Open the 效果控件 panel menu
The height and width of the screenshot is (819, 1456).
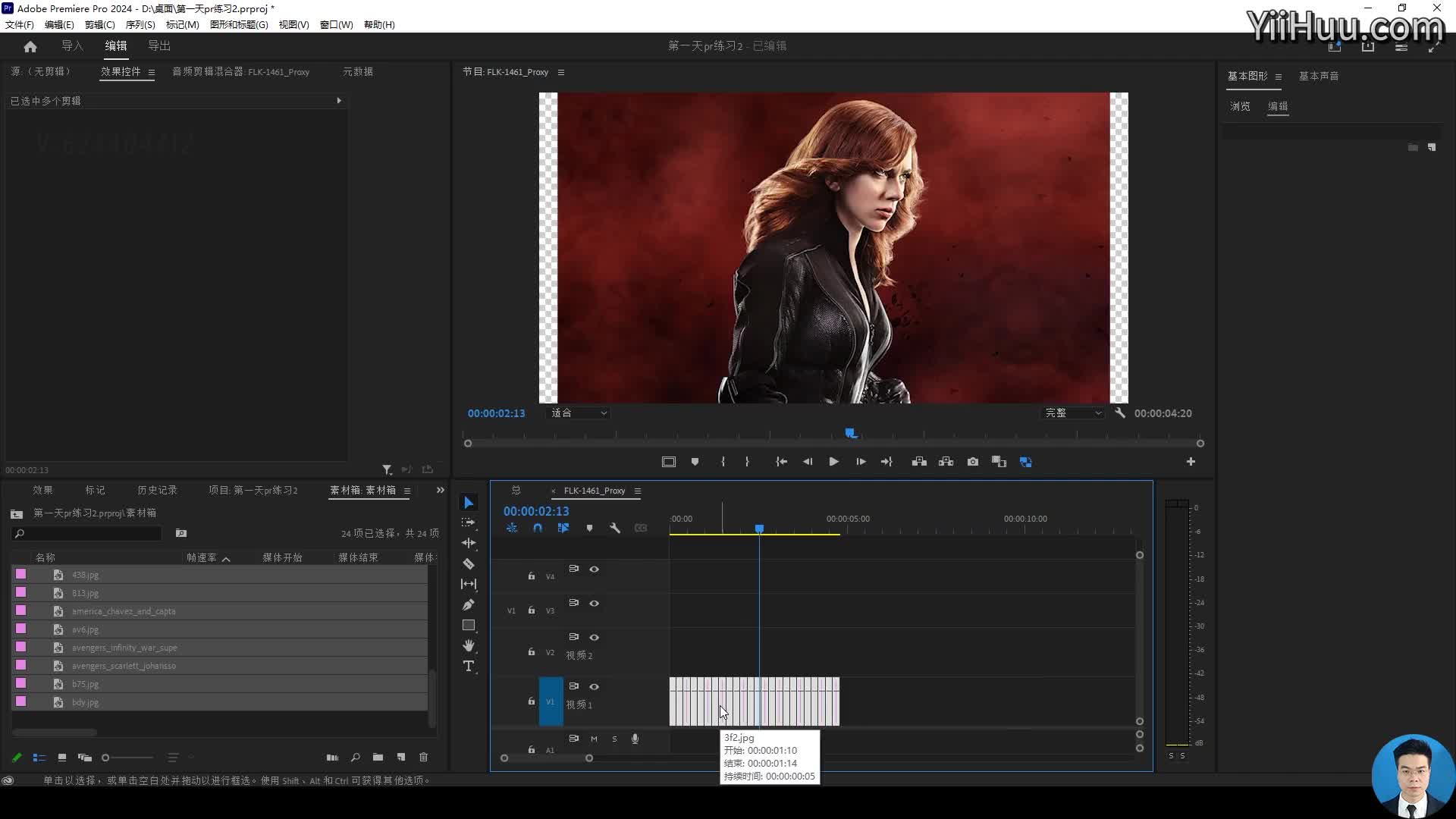tap(152, 72)
